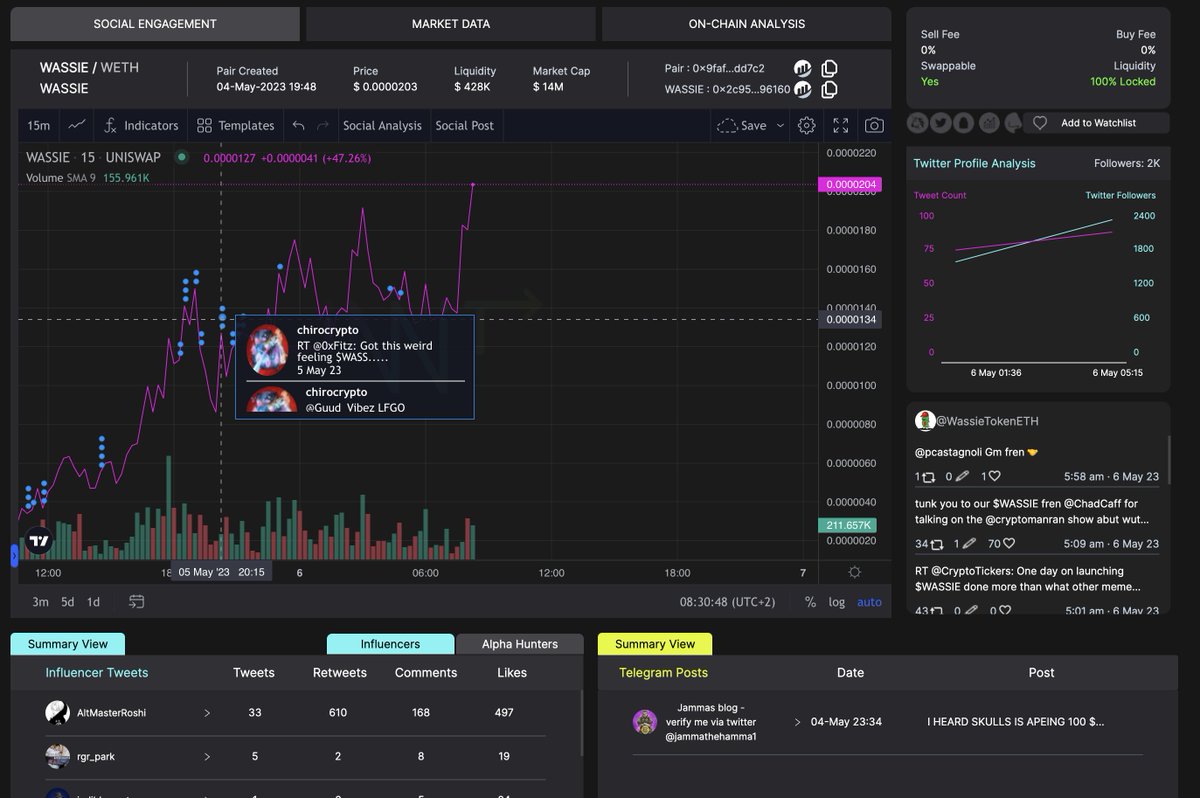Expand rgr_park row chevron

point(207,757)
